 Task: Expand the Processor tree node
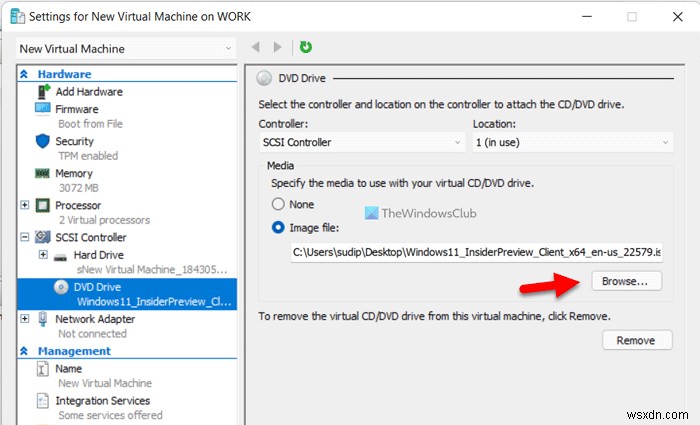pos(25,205)
